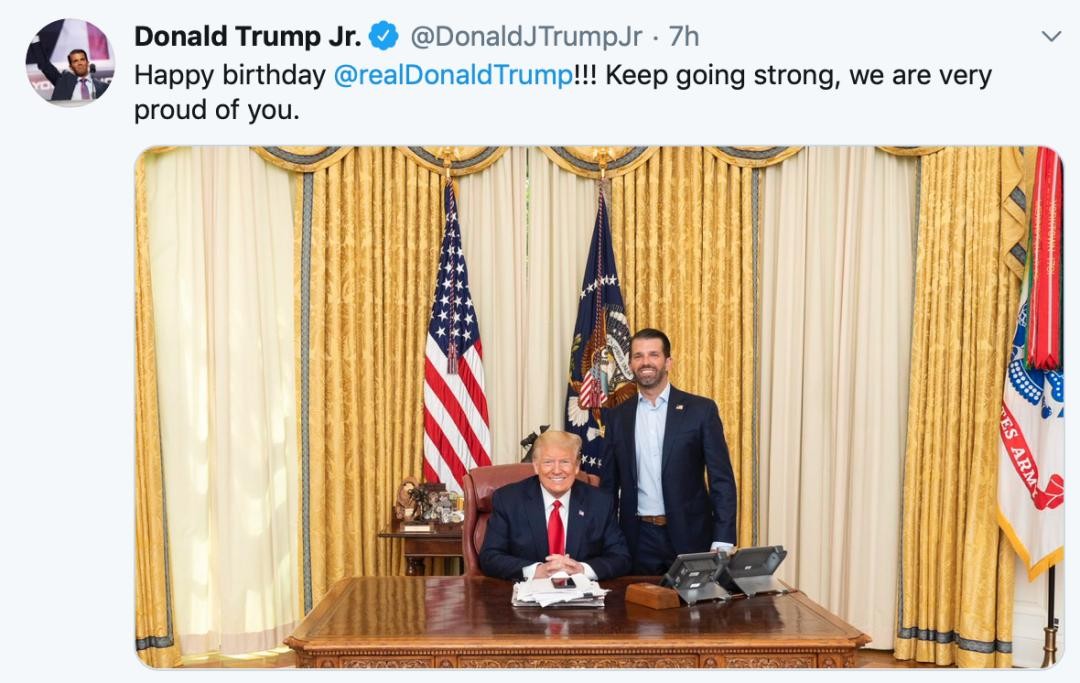Visit the @DonaldJTrumpJr handle link
The height and width of the screenshot is (683, 1080).
(526, 36)
